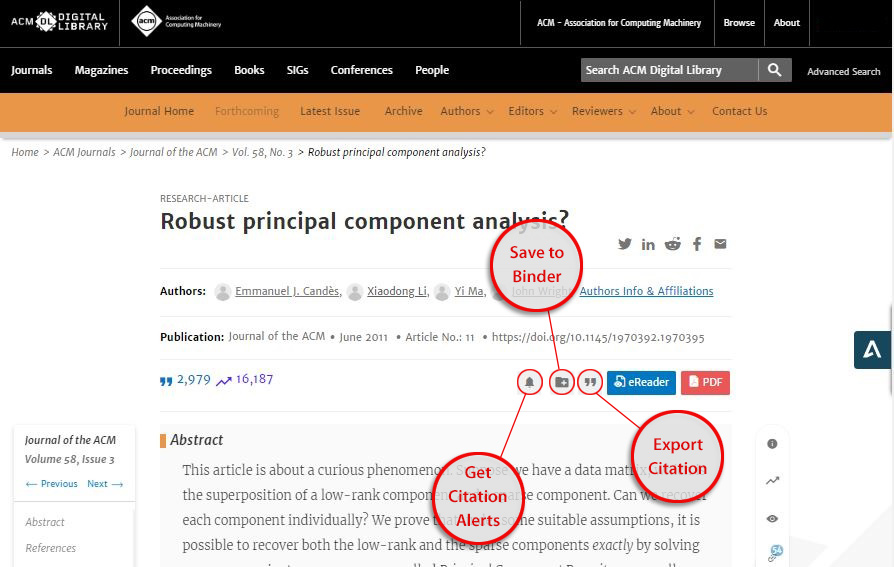The height and width of the screenshot is (567, 894).
Task: Click Advanced Search link
Action: click(x=843, y=71)
